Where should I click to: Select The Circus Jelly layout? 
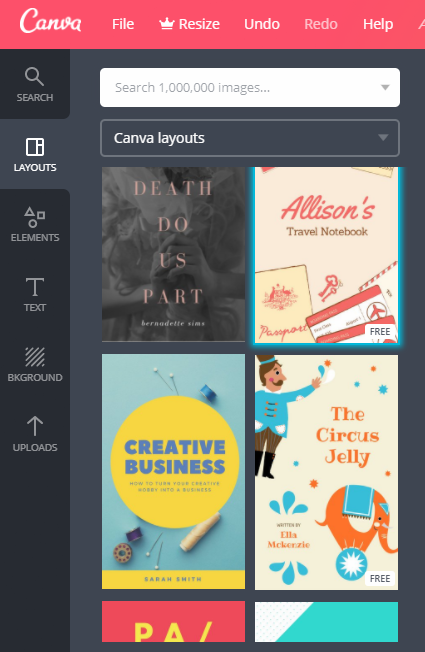coord(326,472)
